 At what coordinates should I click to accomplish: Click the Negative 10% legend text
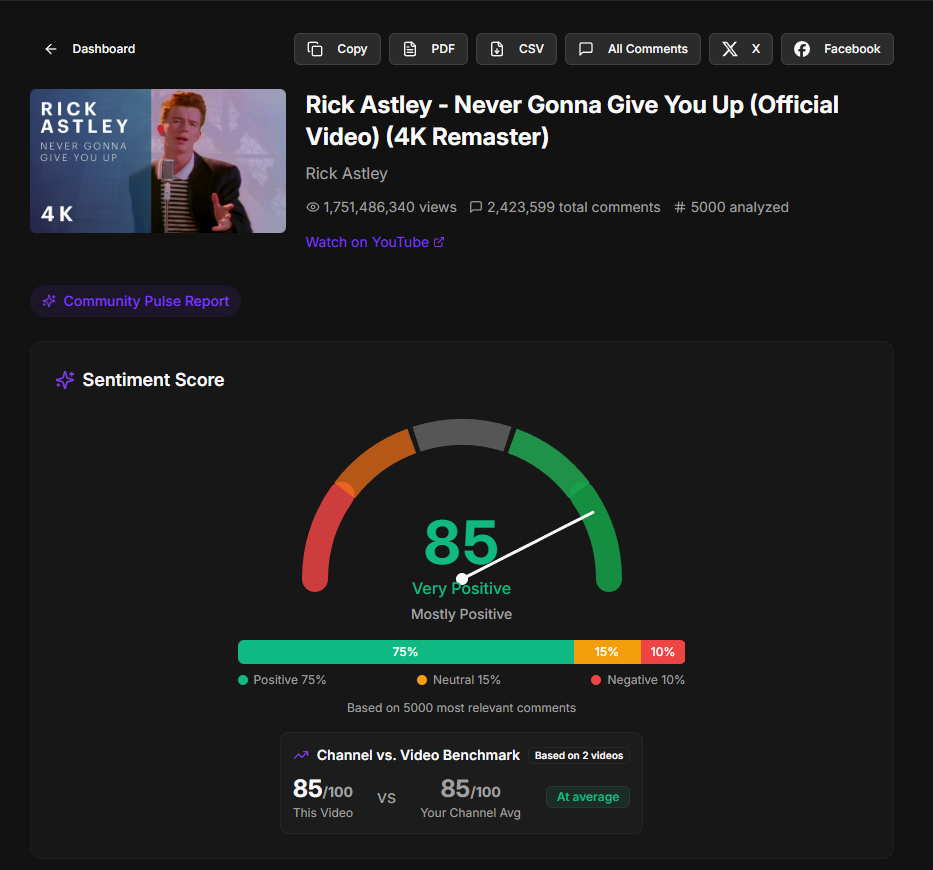click(x=646, y=680)
